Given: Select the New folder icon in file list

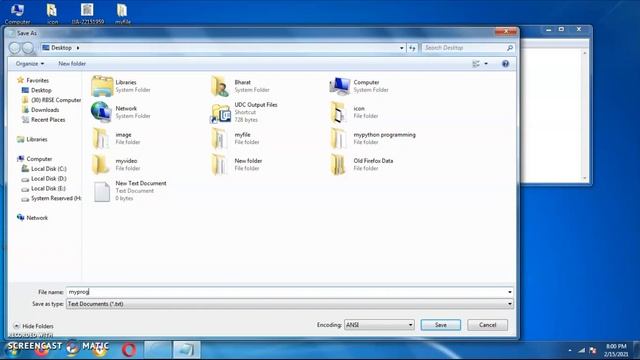Looking at the screenshot, I should pyautogui.click(x=220, y=164).
